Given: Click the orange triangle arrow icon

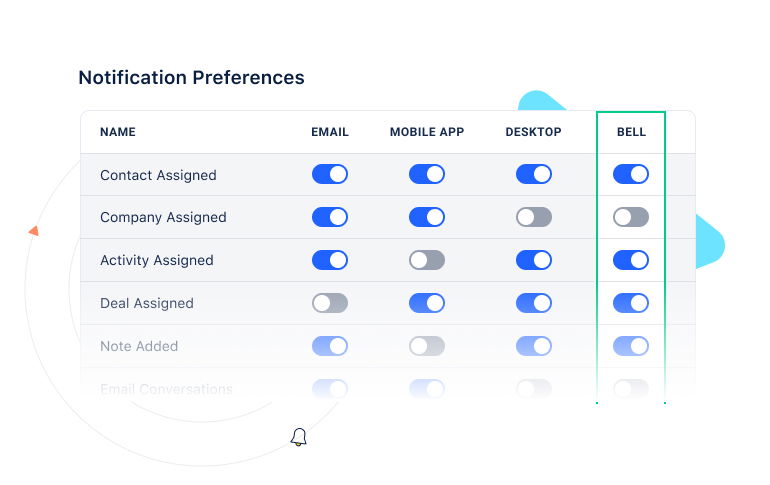Looking at the screenshot, I should pos(33,231).
